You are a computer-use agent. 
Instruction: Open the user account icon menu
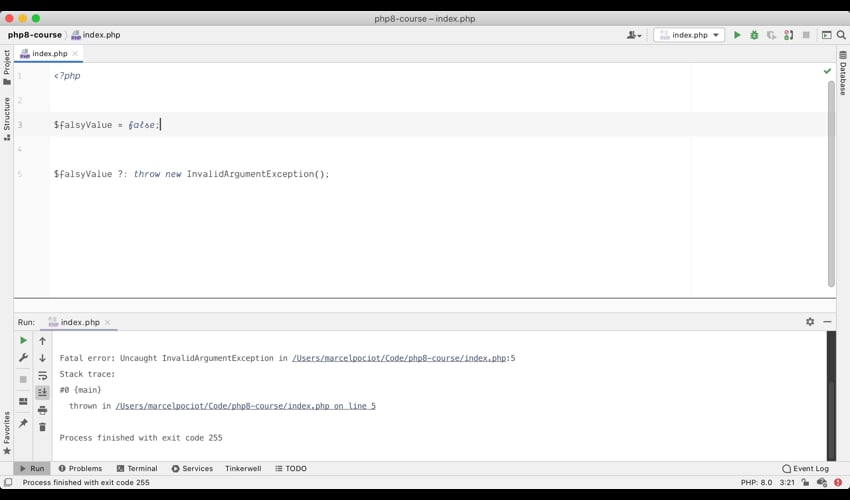pos(634,35)
